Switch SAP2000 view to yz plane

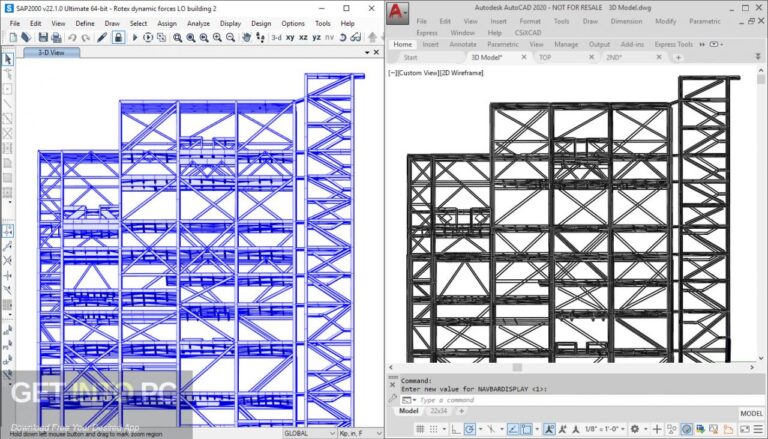coord(317,37)
